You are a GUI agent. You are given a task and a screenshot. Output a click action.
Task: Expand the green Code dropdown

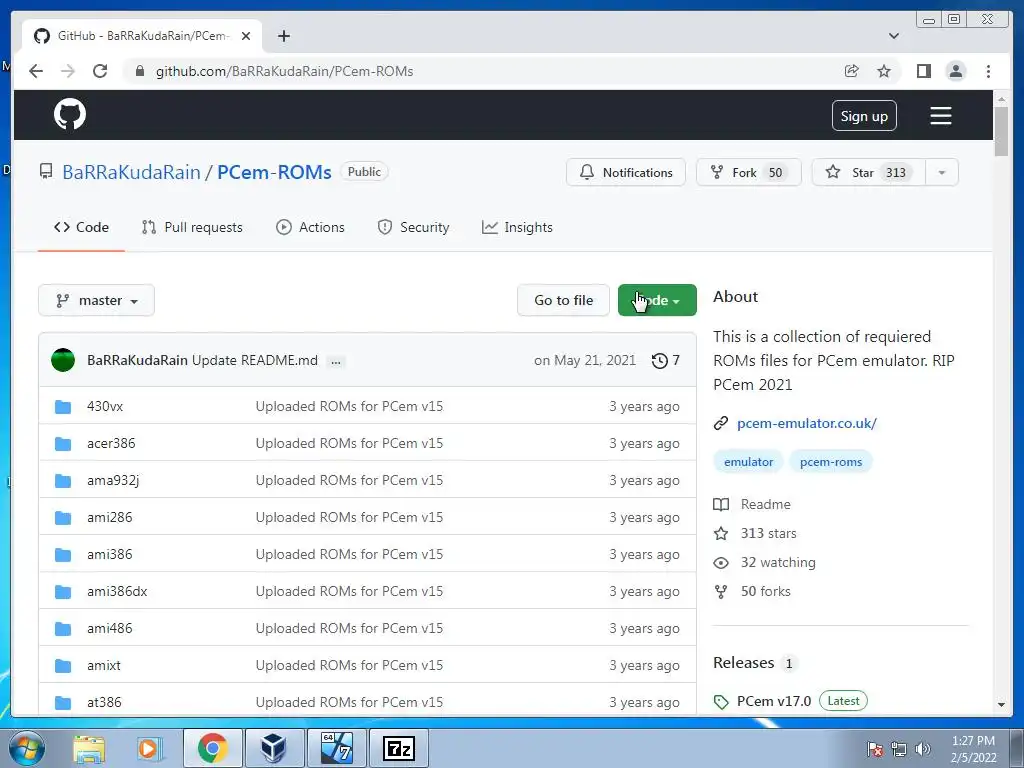click(657, 300)
